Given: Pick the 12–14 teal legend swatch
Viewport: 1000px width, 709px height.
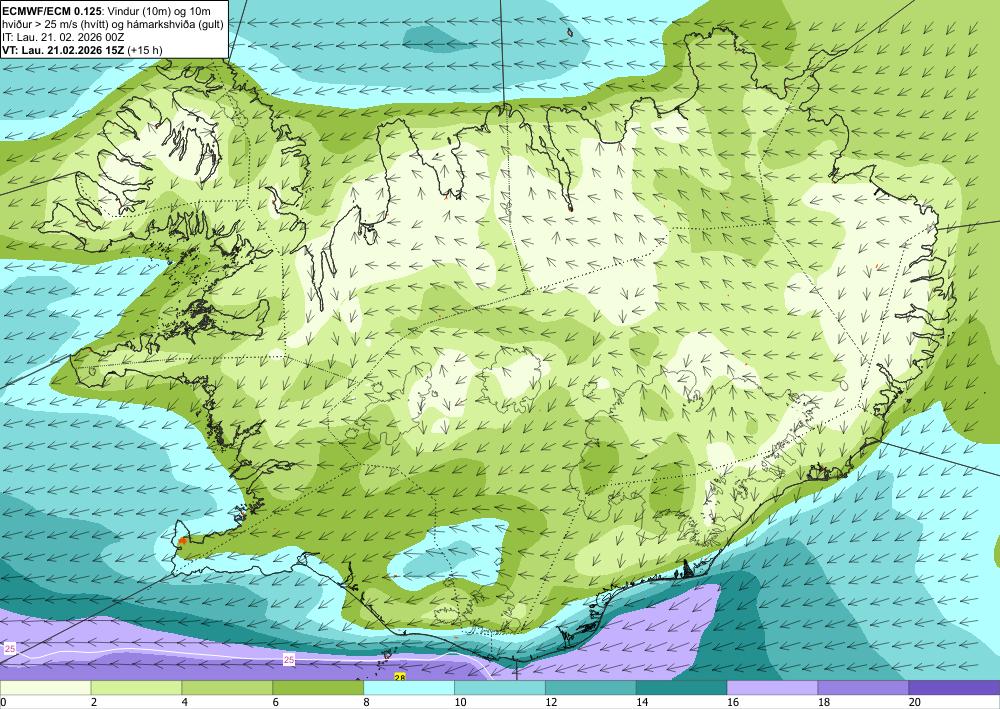Looking at the screenshot, I should point(591,687).
